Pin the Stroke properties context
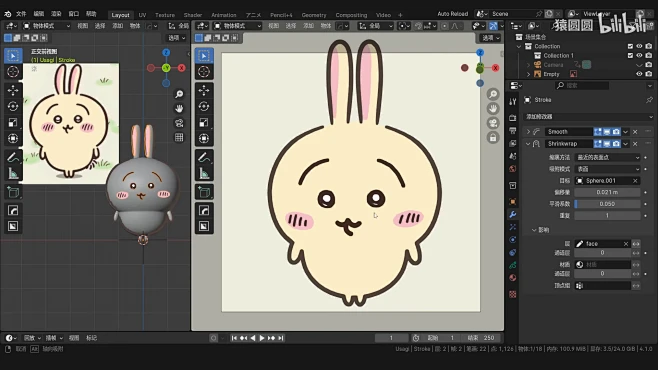This screenshot has height=370, width=658. (649, 100)
